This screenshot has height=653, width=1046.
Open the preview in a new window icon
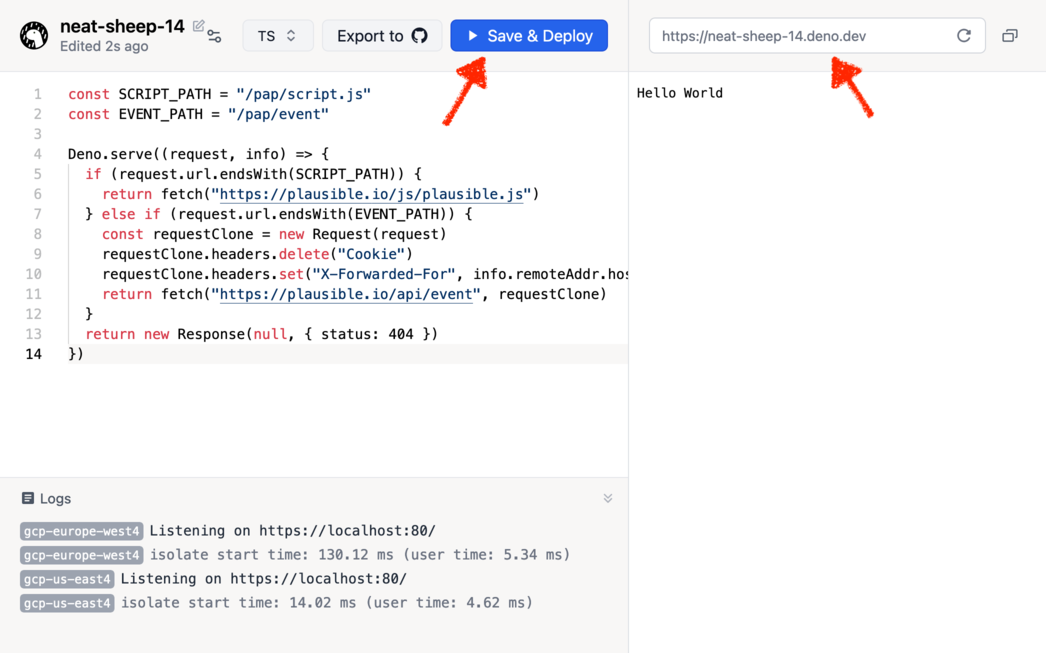[x=1010, y=36]
